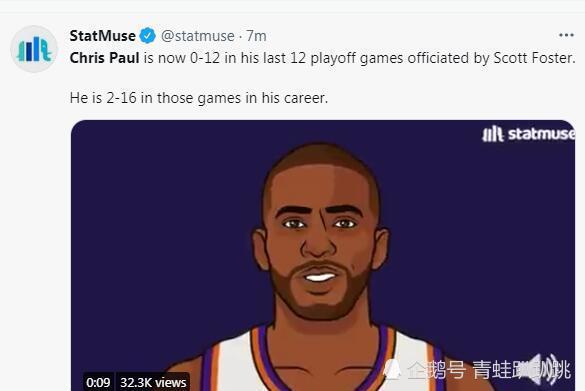This screenshot has width=585, height=391.
Task: Play the video on the player's face
Action: point(320,239)
